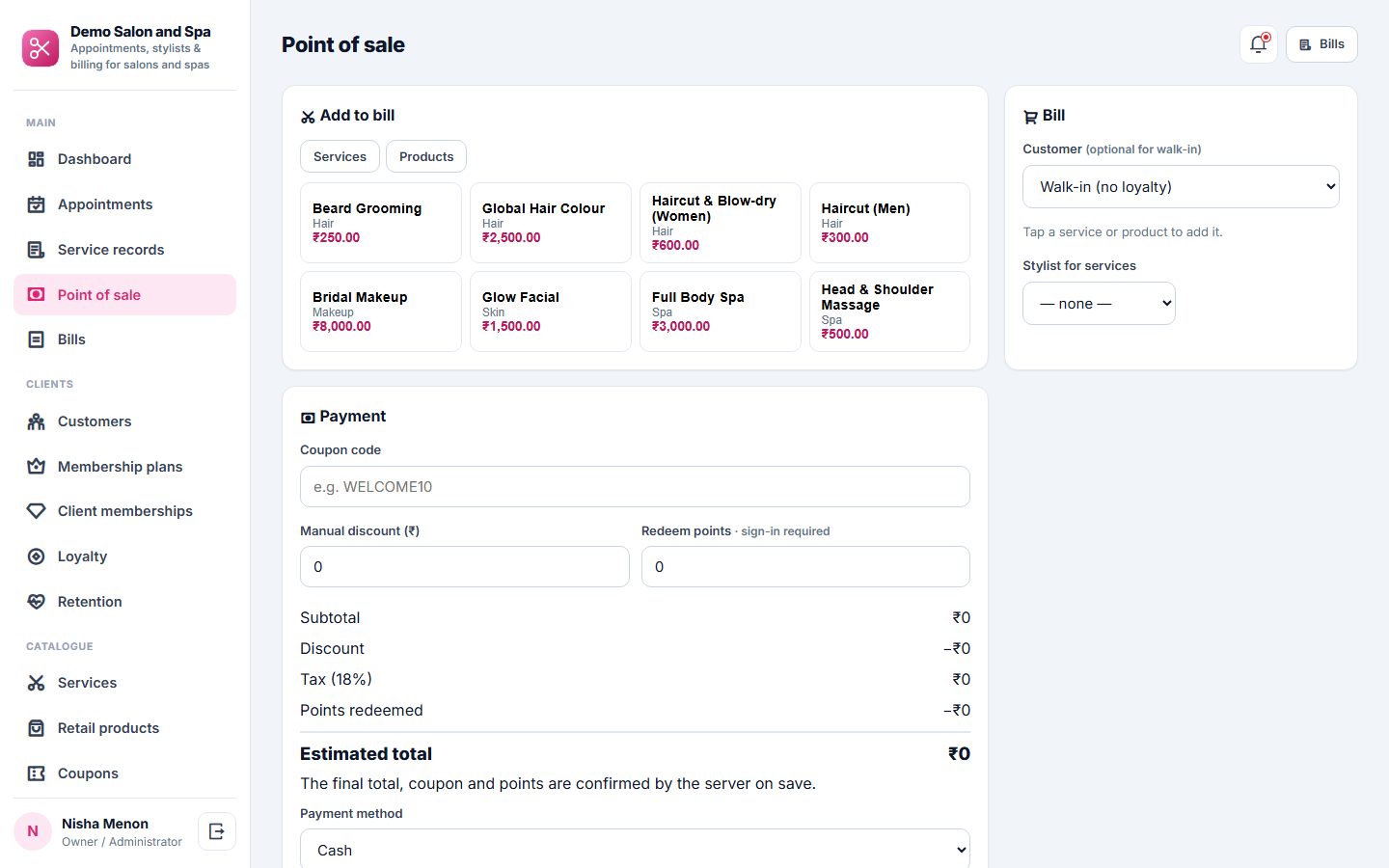1389x868 pixels.
Task: Open Retention page from sidebar
Action: click(124, 602)
